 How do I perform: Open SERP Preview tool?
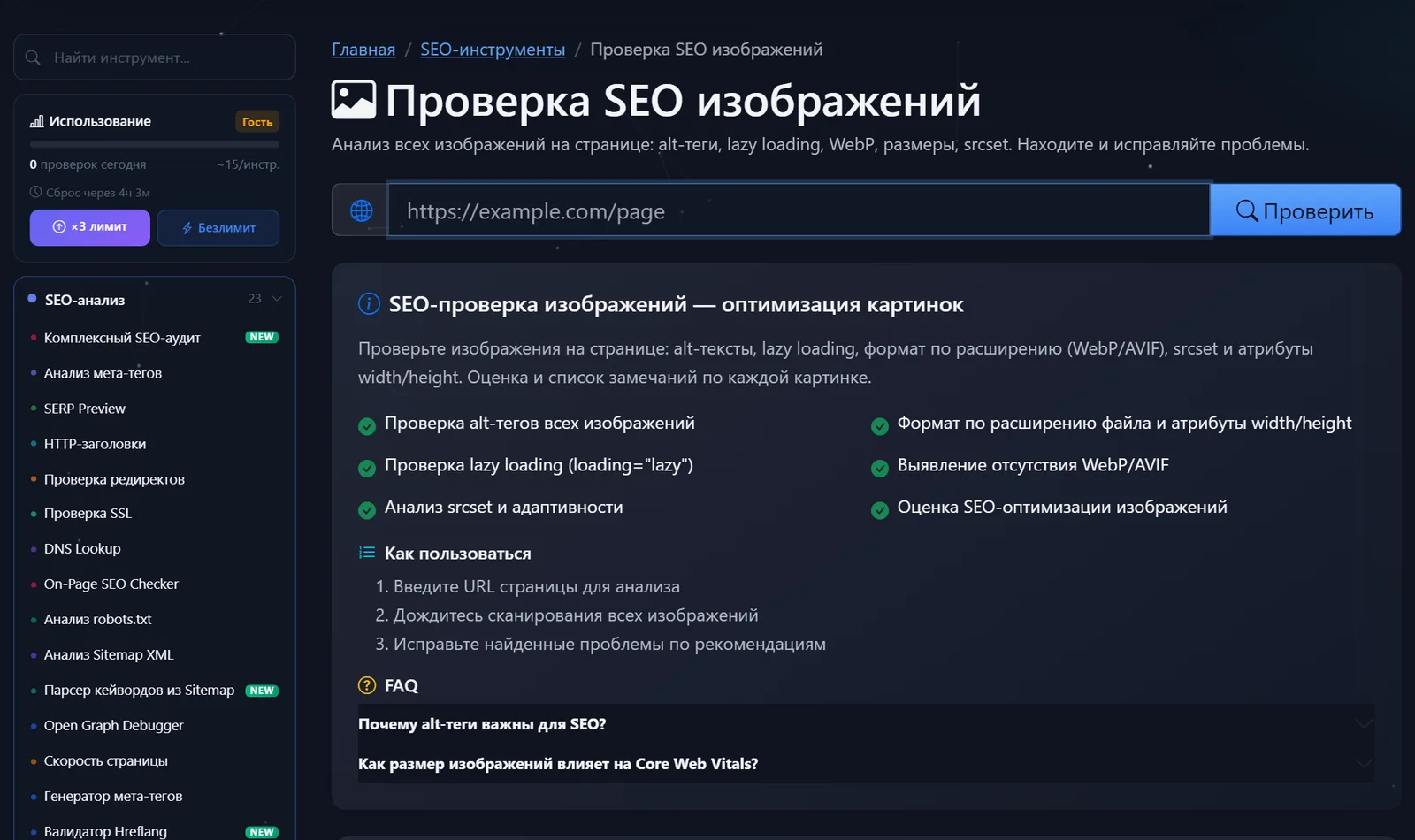[85, 409]
